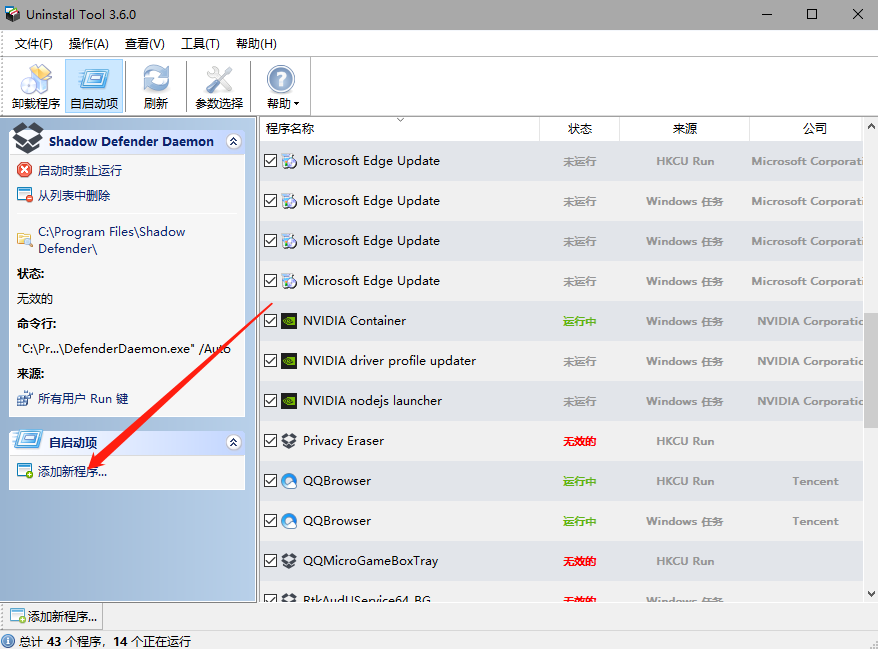Uncheck the NVIDIA Container checkbox
This screenshot has width=878, height=649.
point(270,321)
